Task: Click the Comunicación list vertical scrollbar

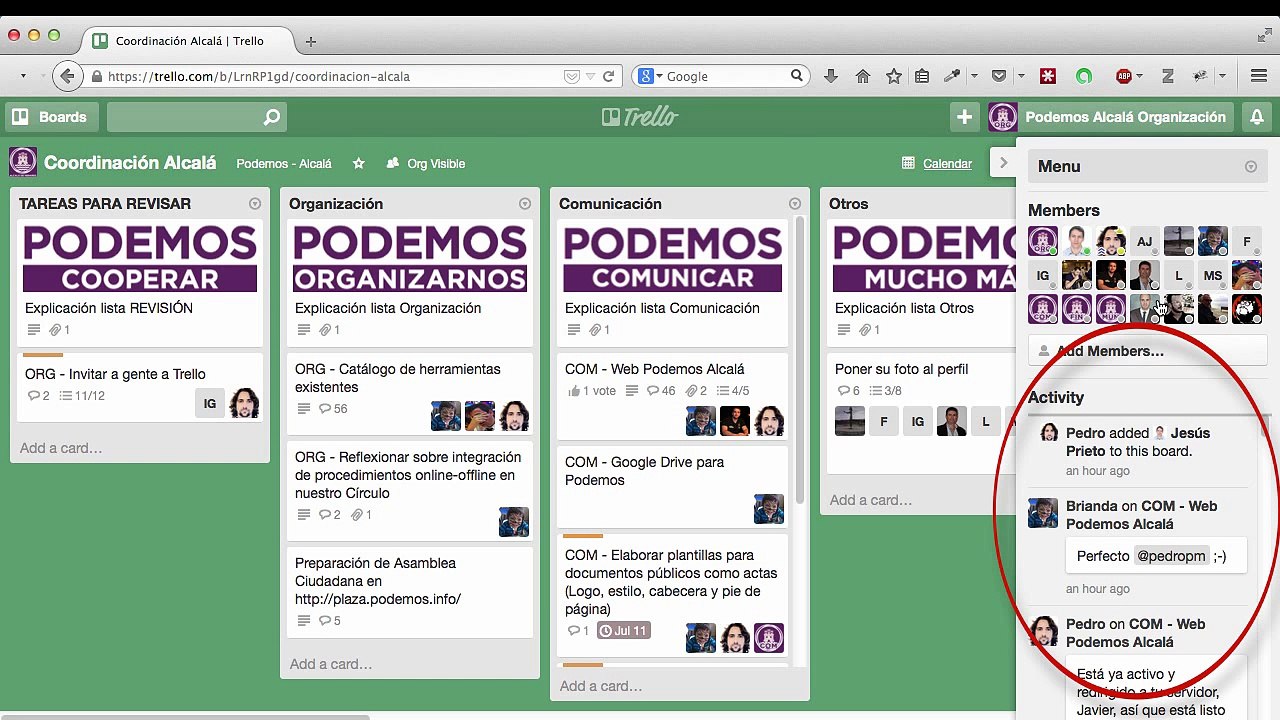Action: click(799, 360)
